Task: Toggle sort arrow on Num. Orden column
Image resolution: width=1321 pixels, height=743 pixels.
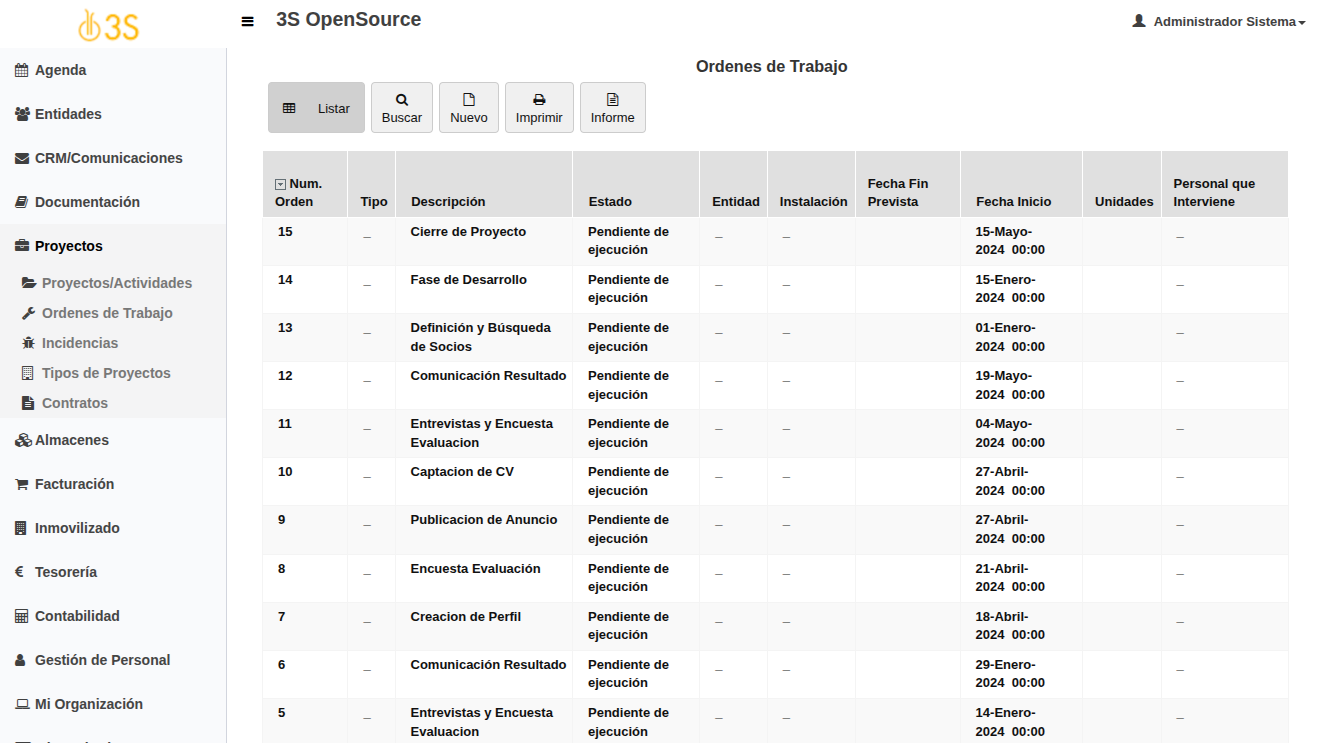Action: click(x=280, y=184)
